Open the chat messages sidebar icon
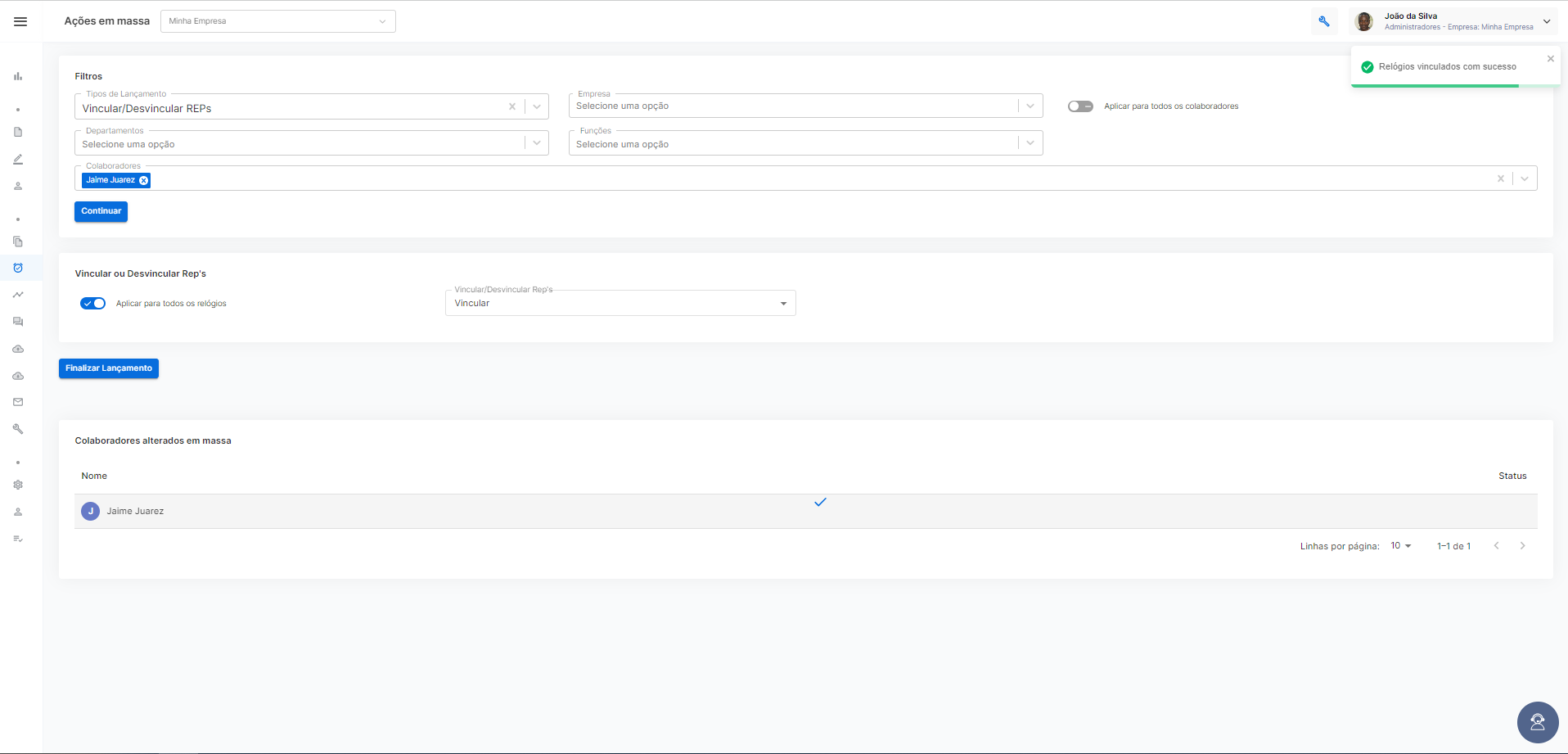This screenshot has height=754, width=1568. 18,322
